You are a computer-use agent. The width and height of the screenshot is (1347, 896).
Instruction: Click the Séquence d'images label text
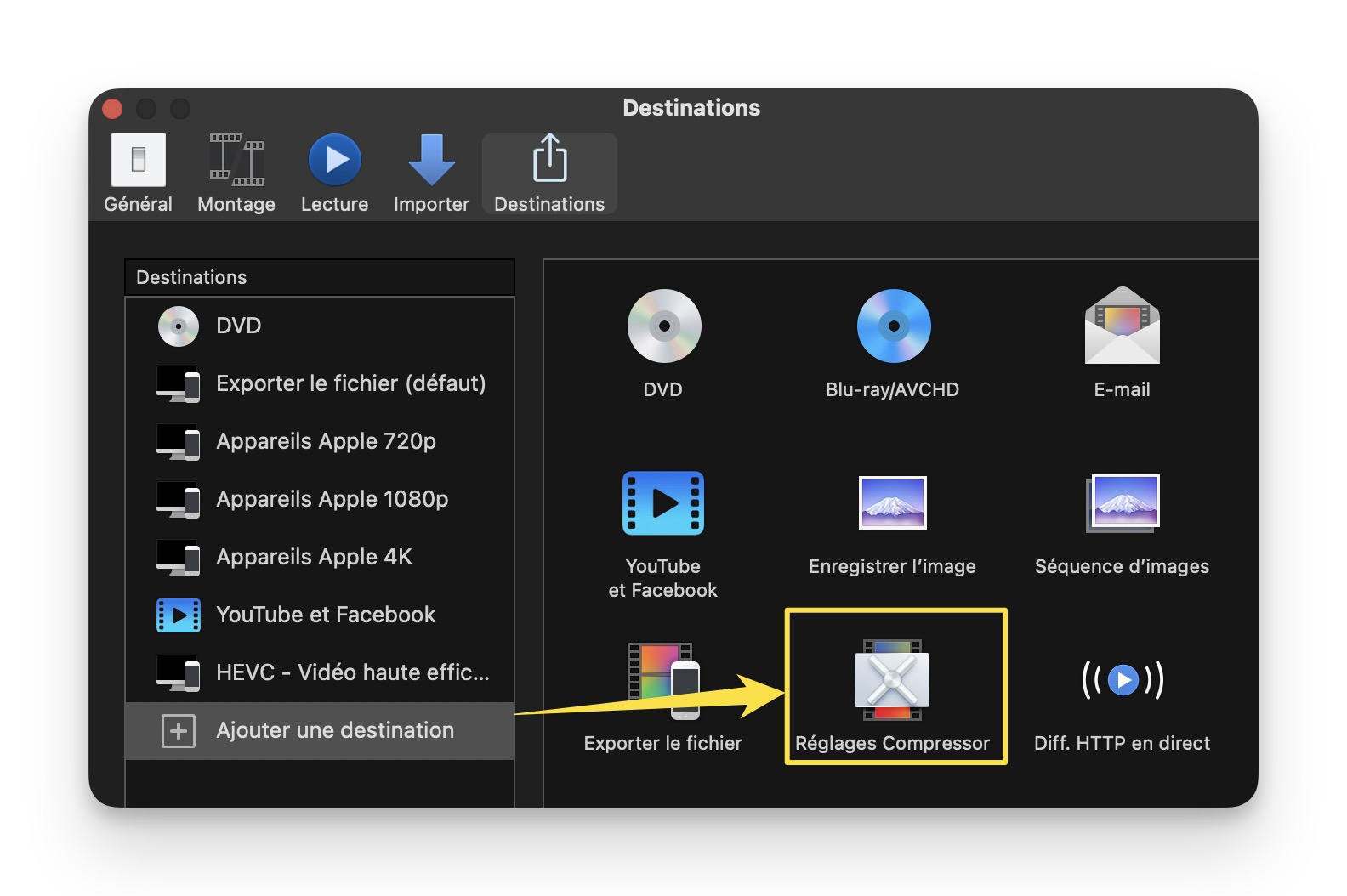point(1122,567)
